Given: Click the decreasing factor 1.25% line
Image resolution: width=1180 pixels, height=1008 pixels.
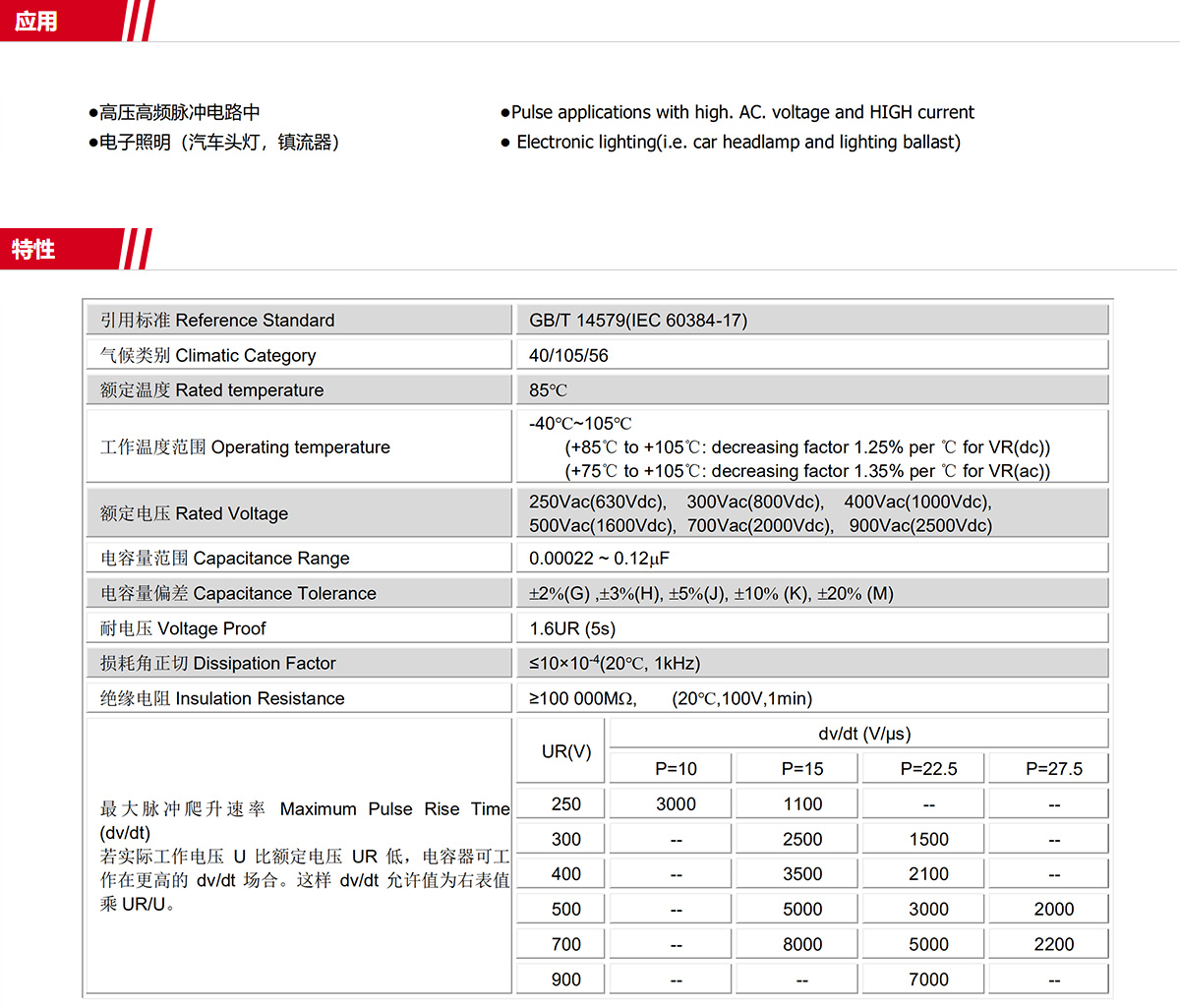Looking at the screenshot, I should pyautogui.click(x=807, y=447).
